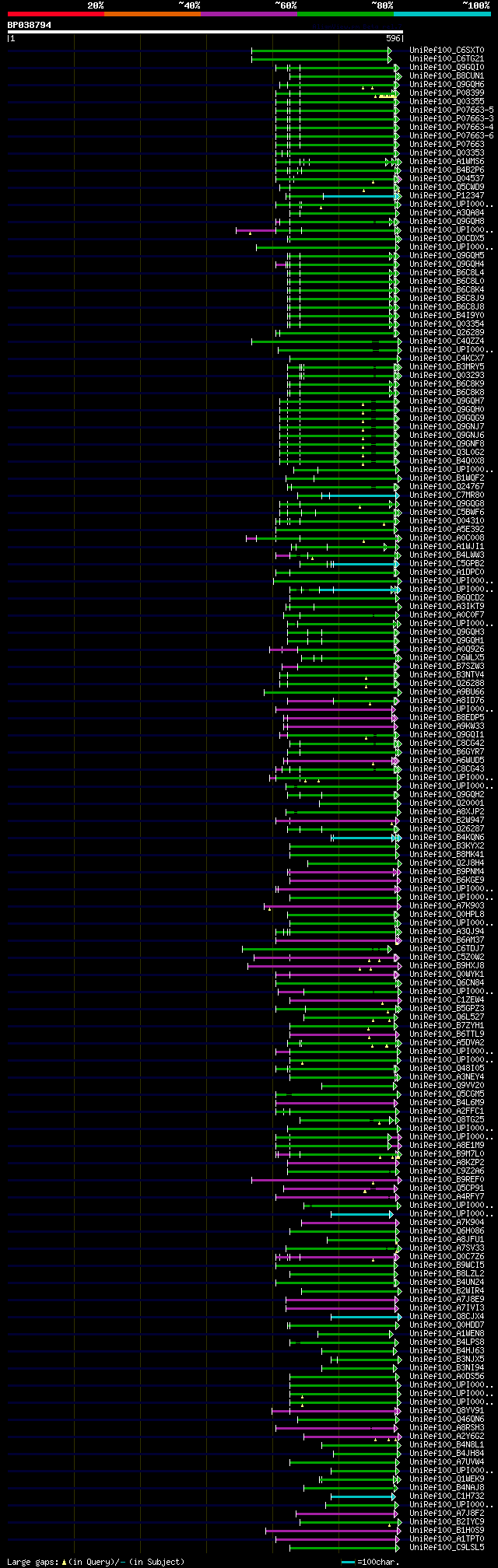Click the white query sequence length bar

205,32
